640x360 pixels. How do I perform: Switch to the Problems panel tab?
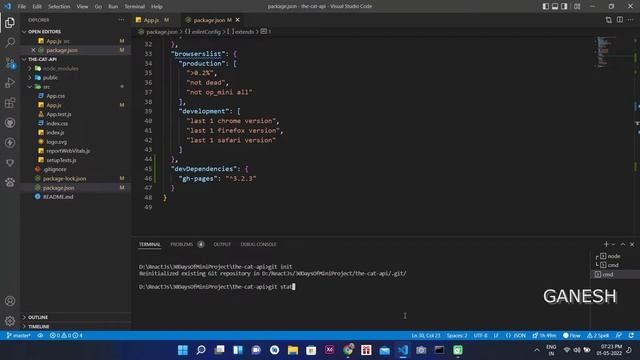click(x=182, y=244)
